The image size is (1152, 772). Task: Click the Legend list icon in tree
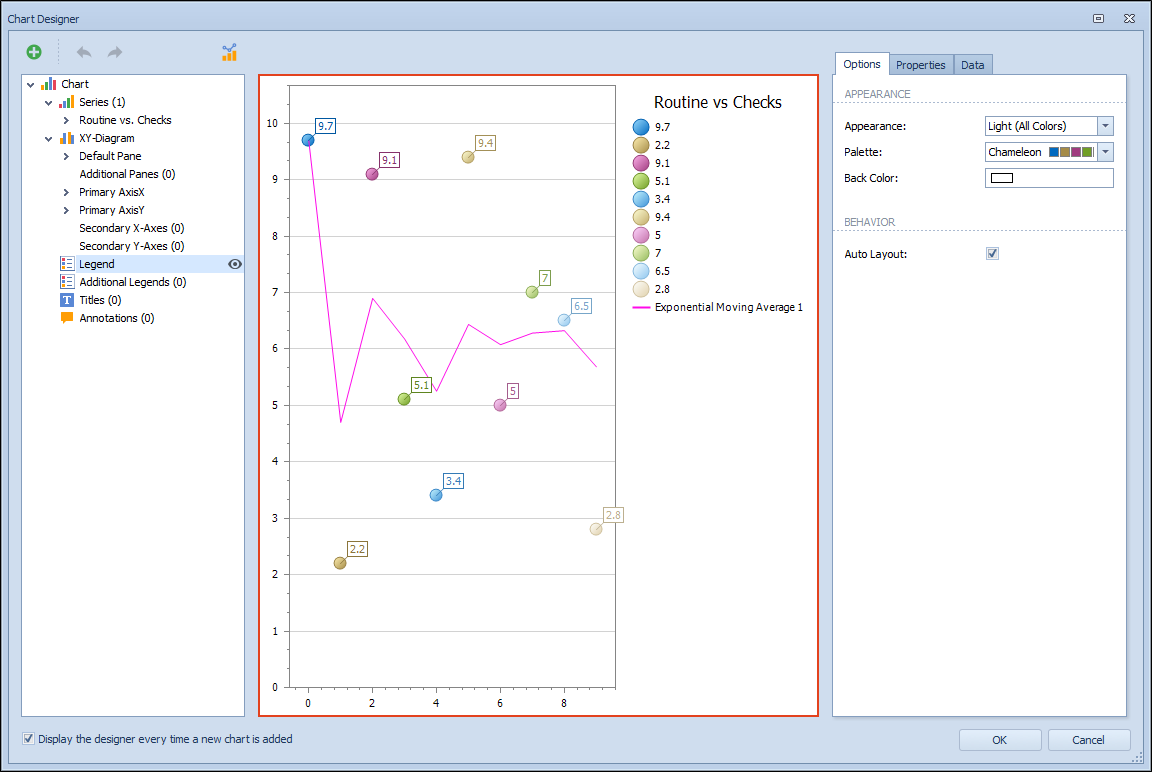coord(67,264)
